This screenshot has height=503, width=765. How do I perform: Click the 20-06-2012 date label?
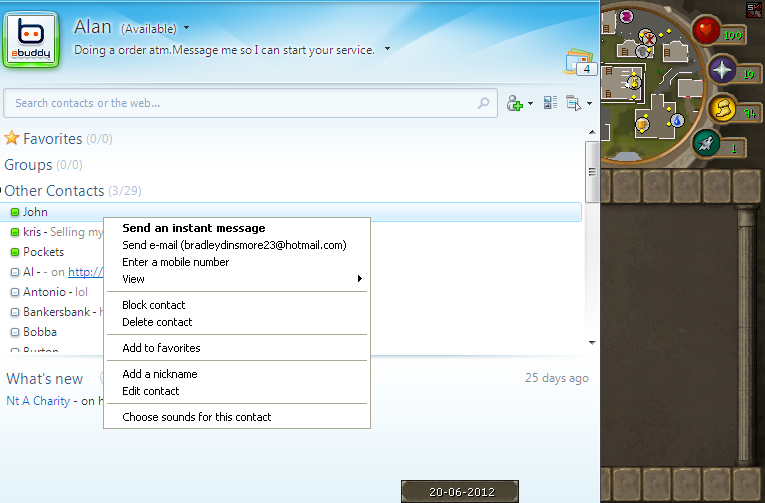(x=460, y=491)
